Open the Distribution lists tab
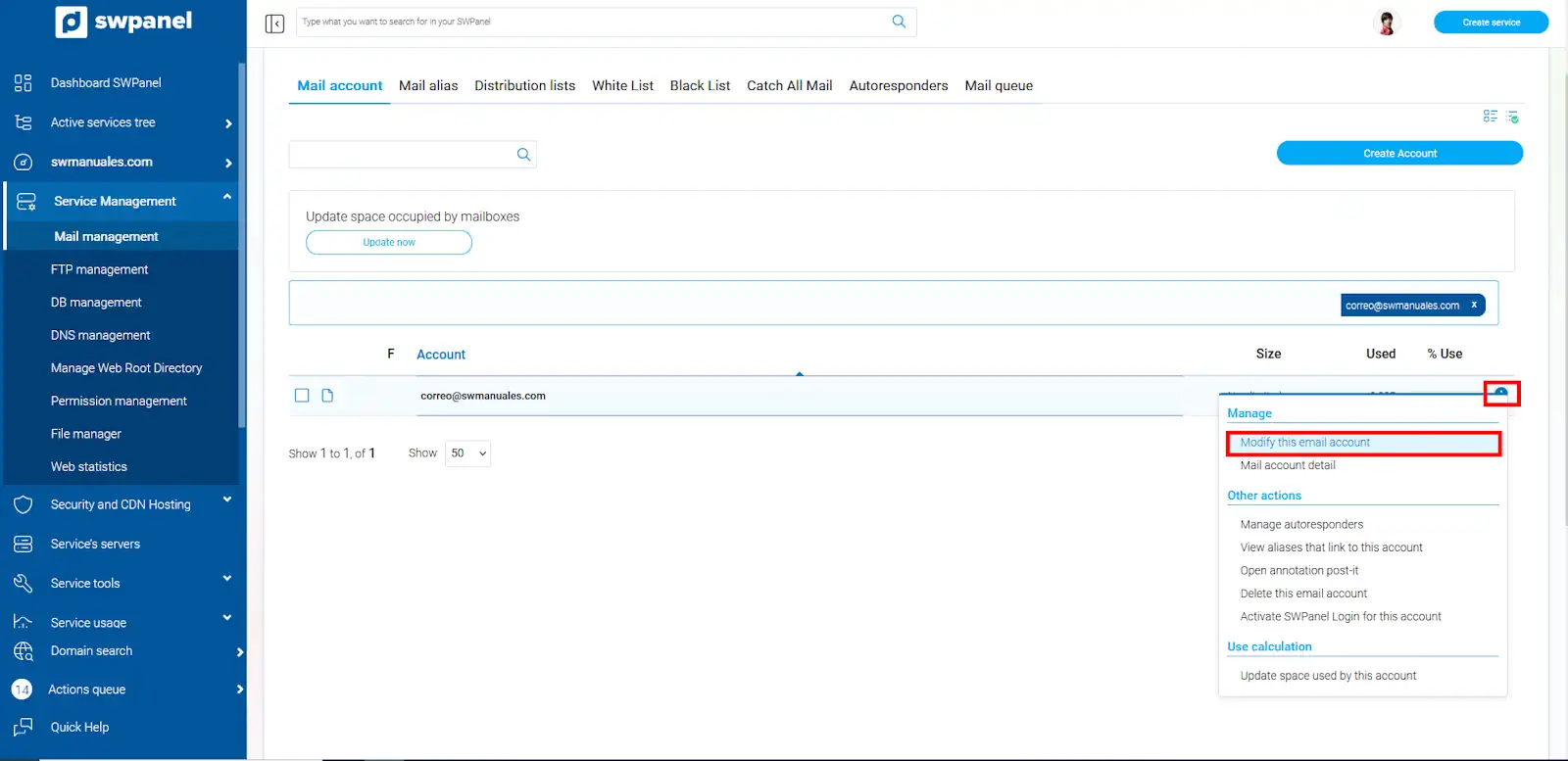1568x761 pixels. 525,85
